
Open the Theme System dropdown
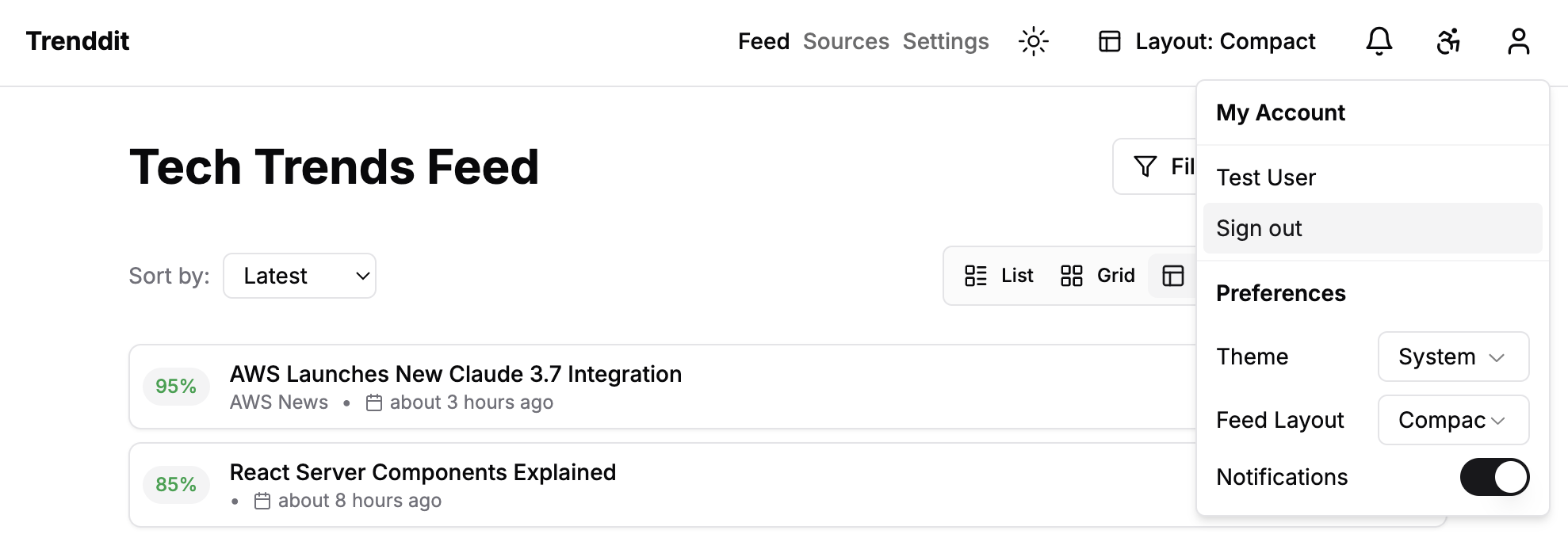[1453, 357]
